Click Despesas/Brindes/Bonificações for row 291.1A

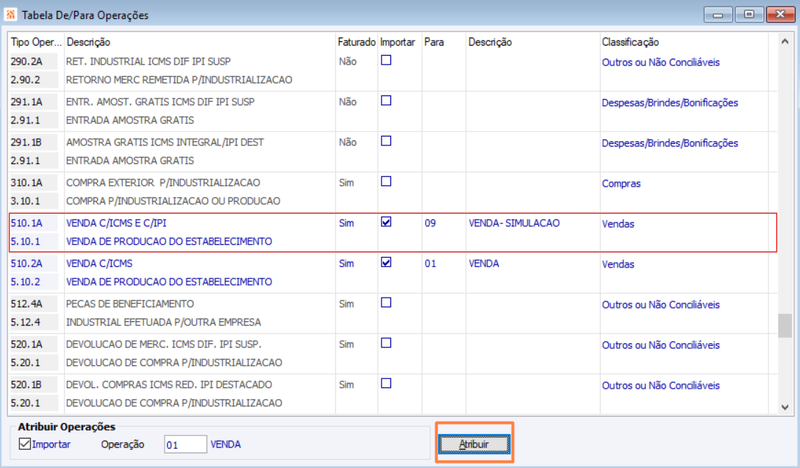670,103
